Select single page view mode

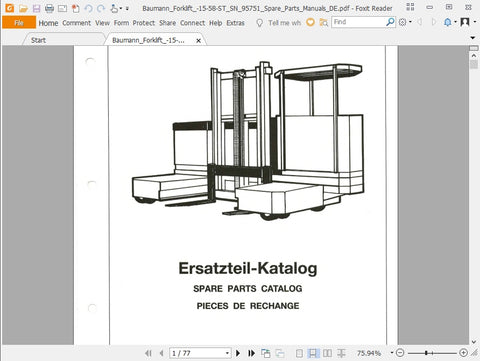point(299,353)
